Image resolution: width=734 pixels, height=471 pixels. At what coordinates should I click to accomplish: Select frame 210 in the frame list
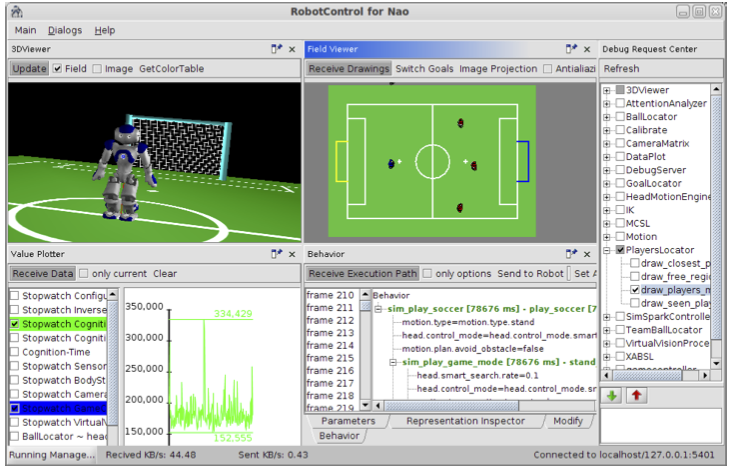click(x=330, y=295)
